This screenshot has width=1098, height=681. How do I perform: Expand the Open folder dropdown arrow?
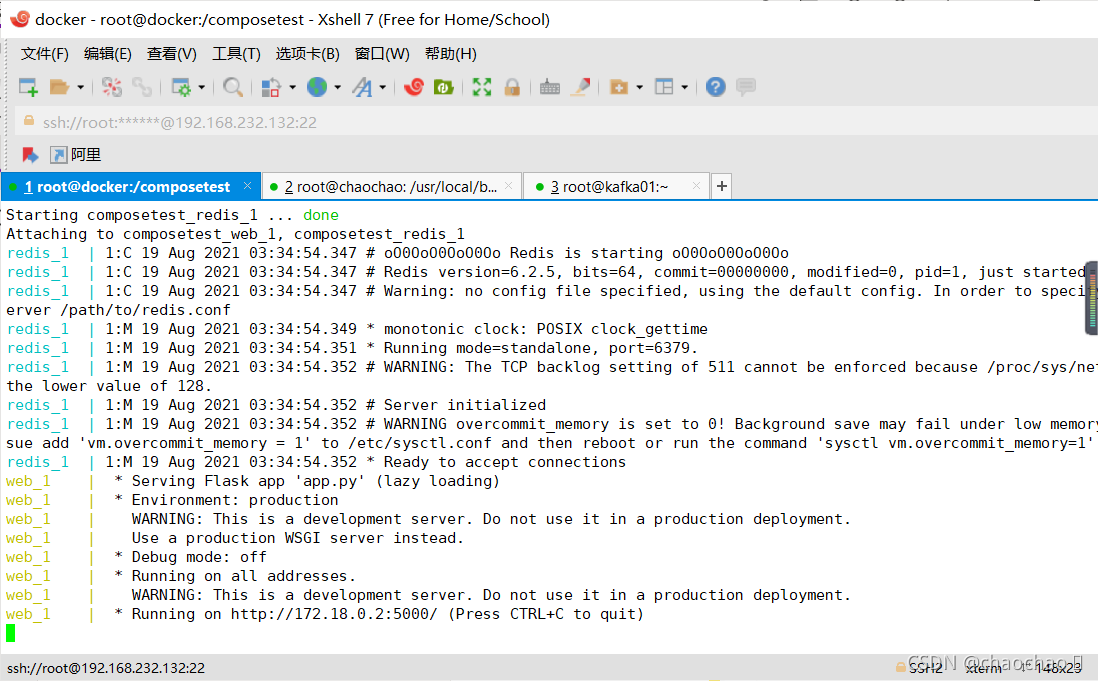81,88
